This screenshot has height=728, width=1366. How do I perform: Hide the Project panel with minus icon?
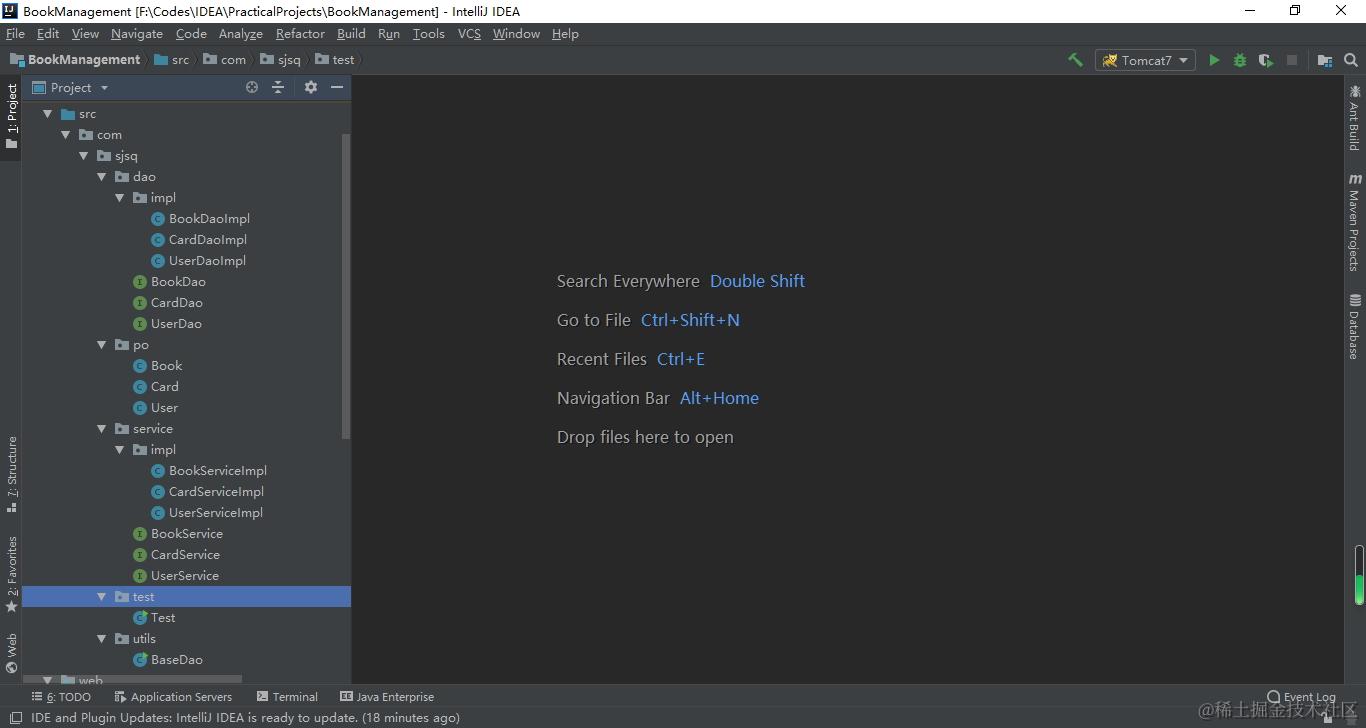pos(337,88)
